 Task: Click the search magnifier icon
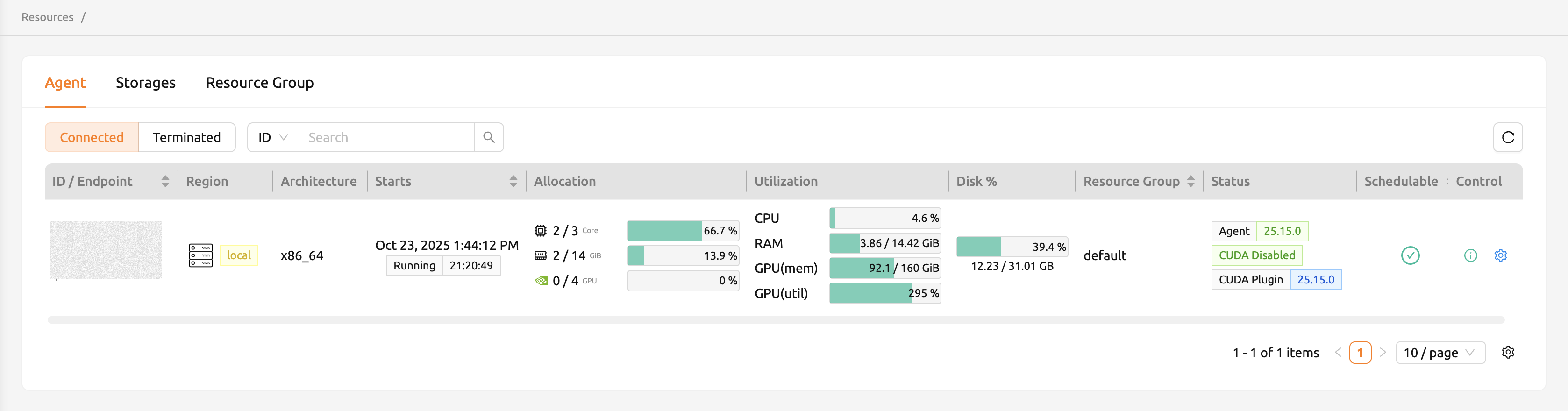(x=489, y=138)
